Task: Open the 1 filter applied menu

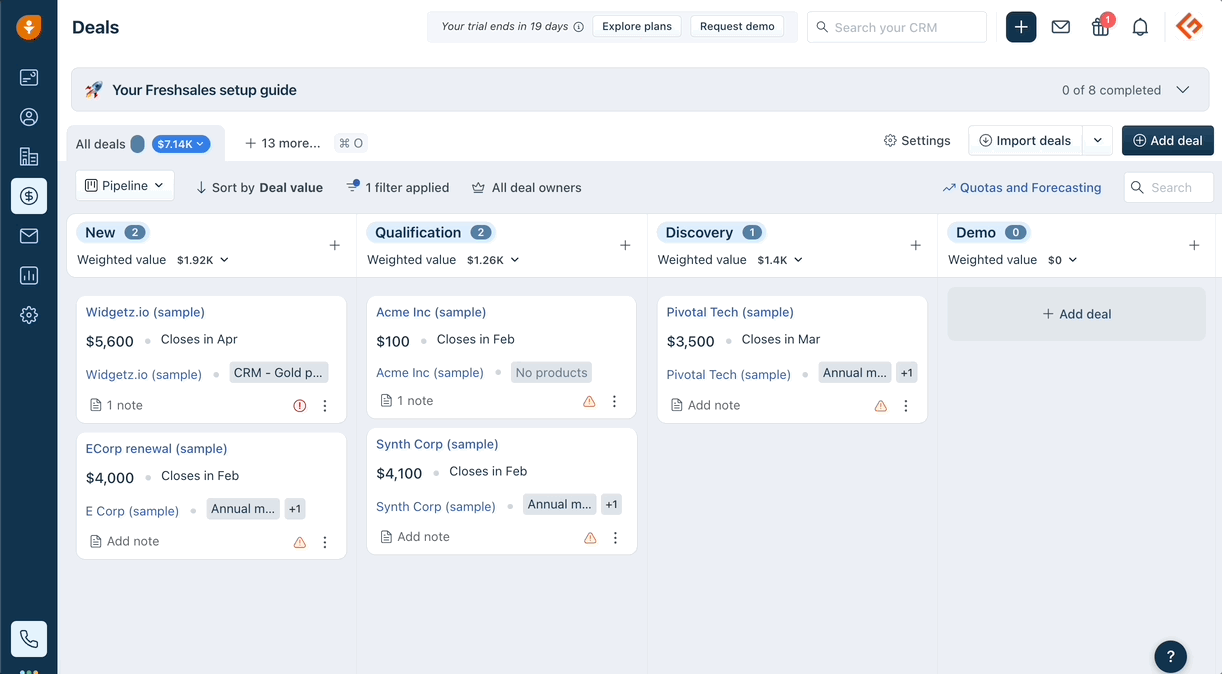Action: [398, 188]
